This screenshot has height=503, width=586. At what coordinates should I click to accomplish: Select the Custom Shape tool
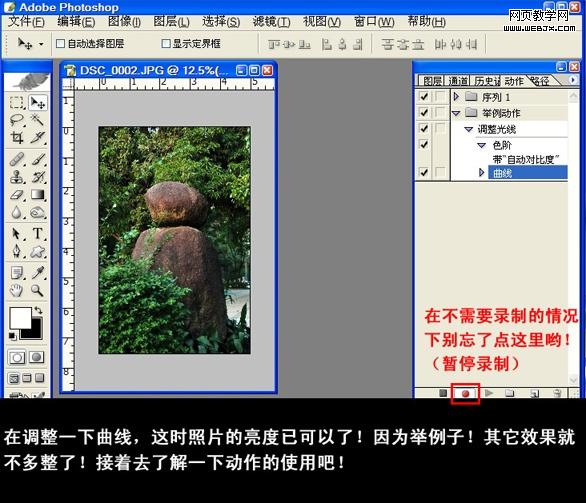pos(38,252)
